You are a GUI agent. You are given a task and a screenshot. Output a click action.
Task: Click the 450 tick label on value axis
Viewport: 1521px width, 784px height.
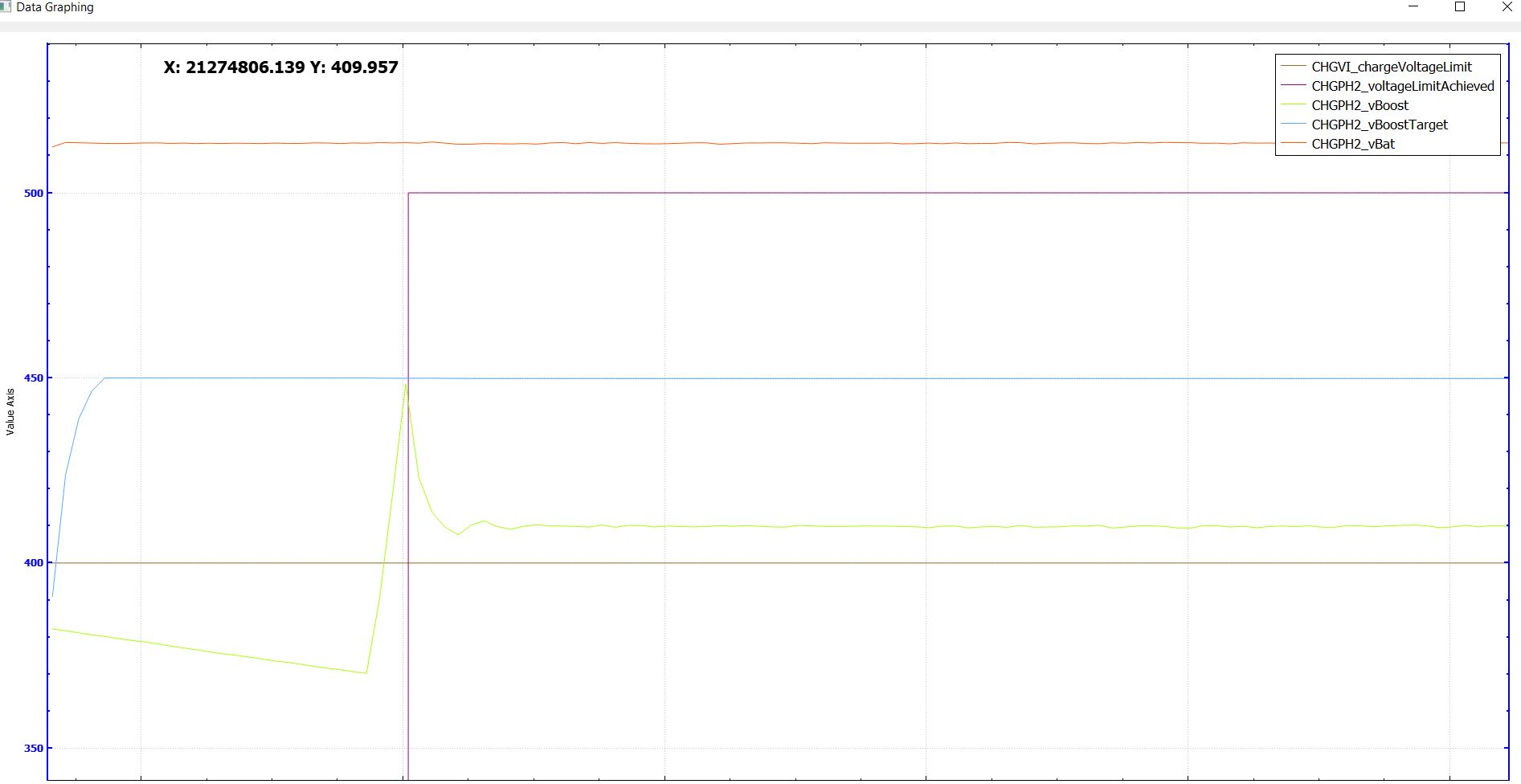[x=33, y=378]
